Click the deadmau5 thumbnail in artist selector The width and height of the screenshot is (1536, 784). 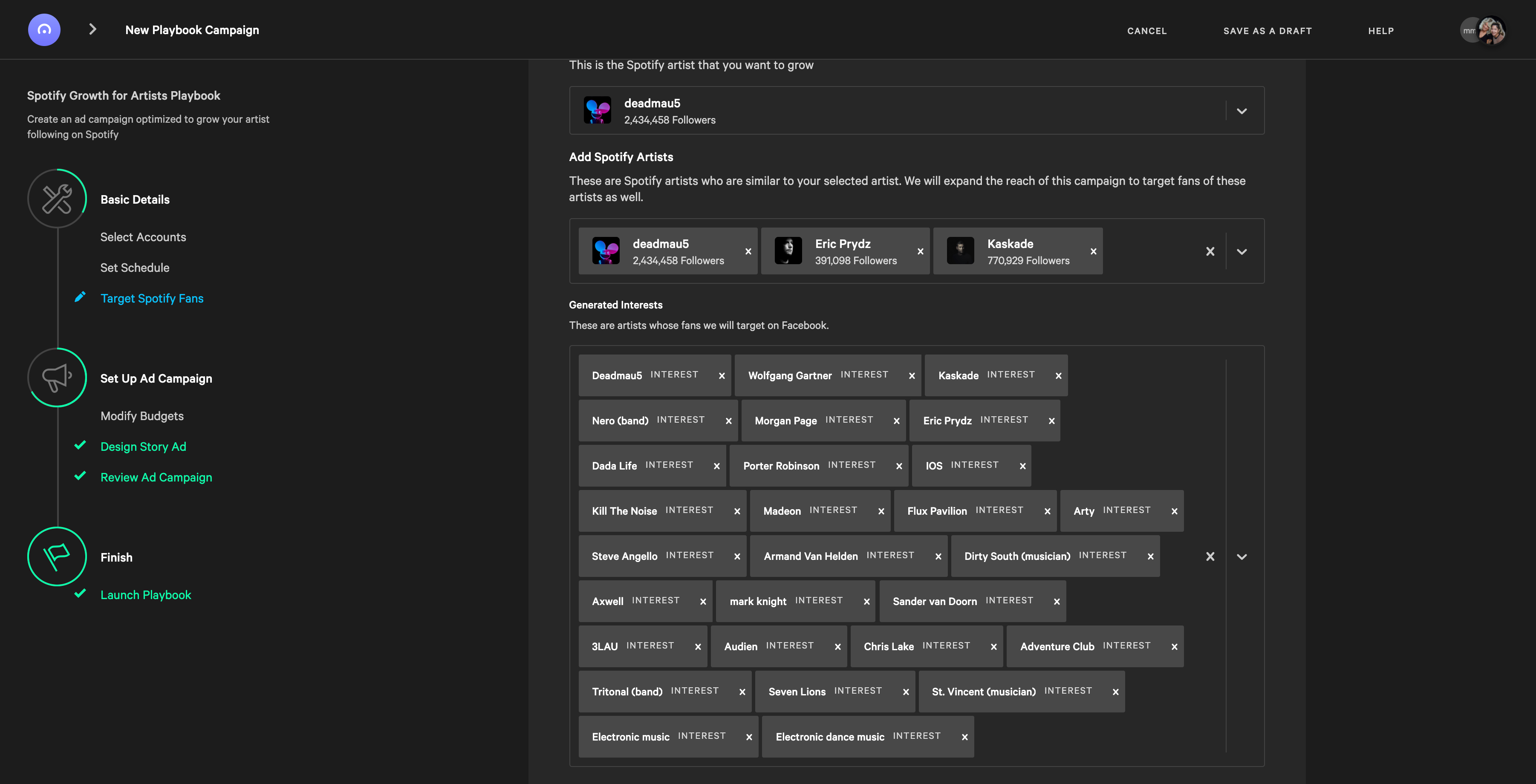pyautogui.click(x=598, y=110)
